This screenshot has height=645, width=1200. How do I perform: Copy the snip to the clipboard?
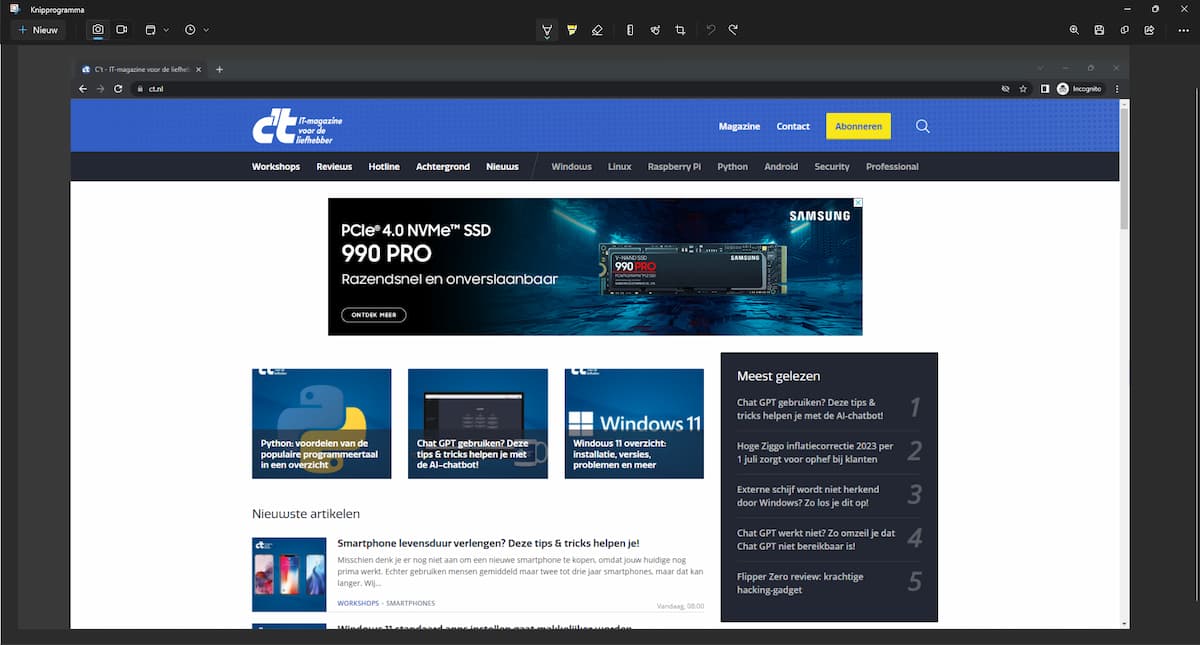coord(1124,30)
